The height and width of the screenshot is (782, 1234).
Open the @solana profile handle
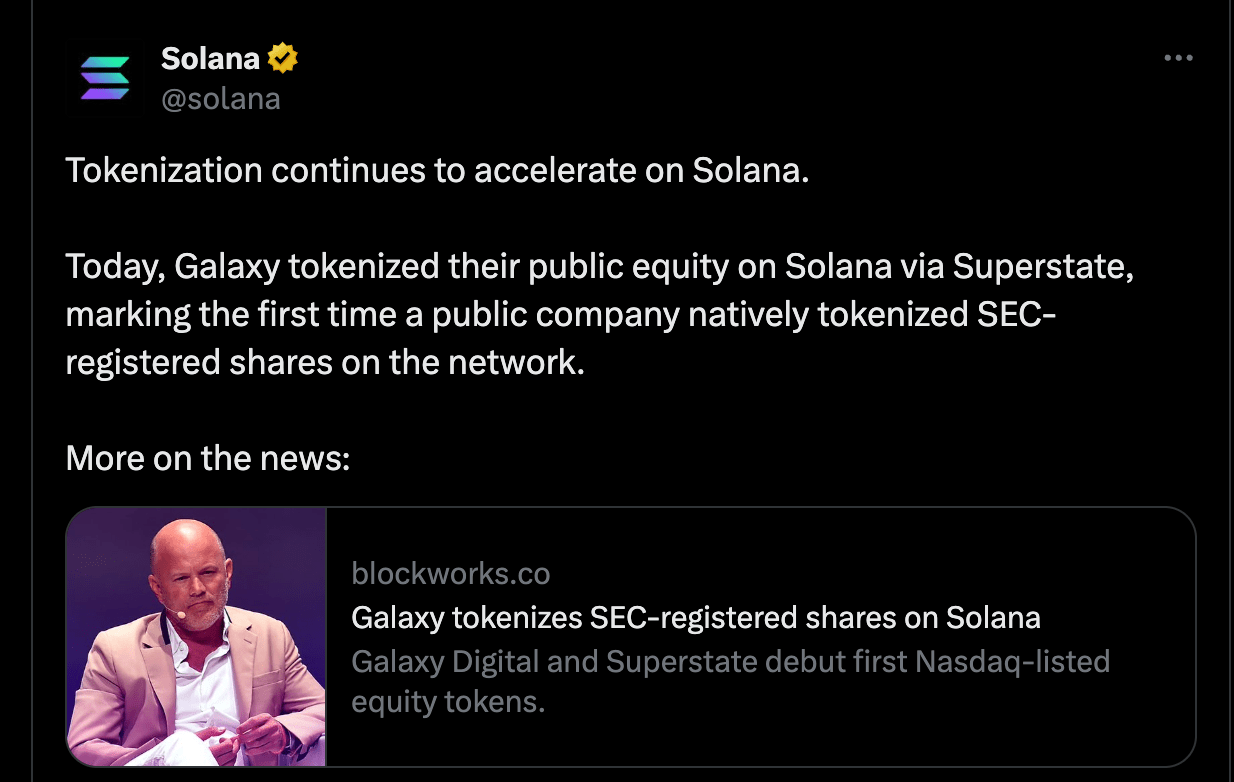click(x=222, y=98)
